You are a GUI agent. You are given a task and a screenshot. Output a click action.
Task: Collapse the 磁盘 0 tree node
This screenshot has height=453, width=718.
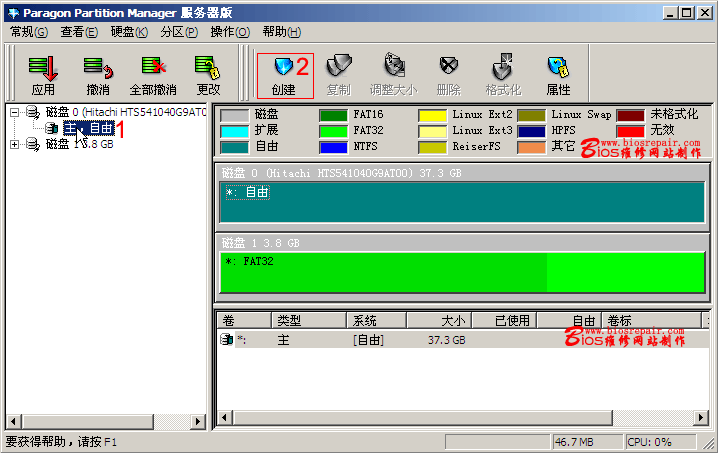(x=15, y=112)
